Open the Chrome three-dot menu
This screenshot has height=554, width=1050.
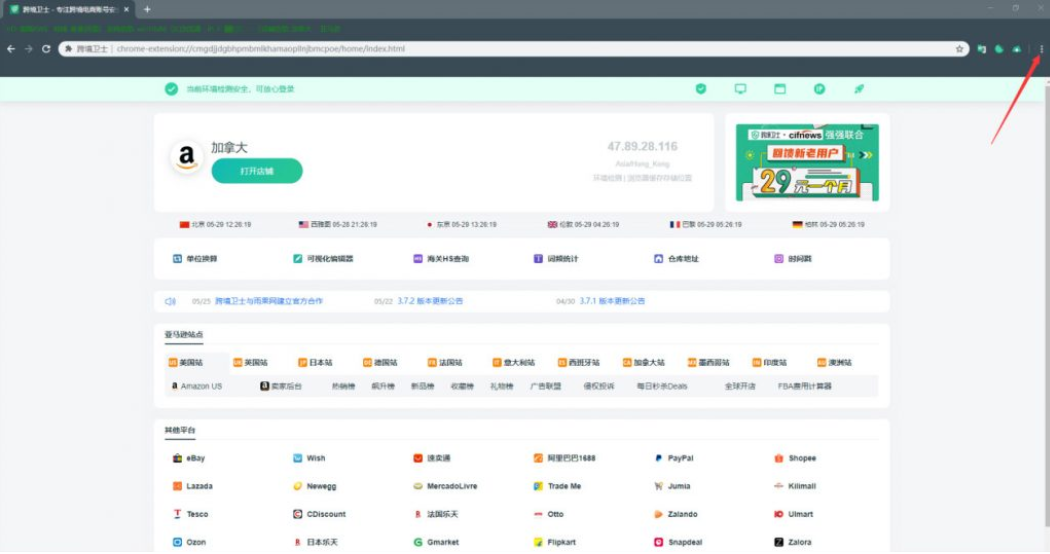click(x=1040, y=48)
